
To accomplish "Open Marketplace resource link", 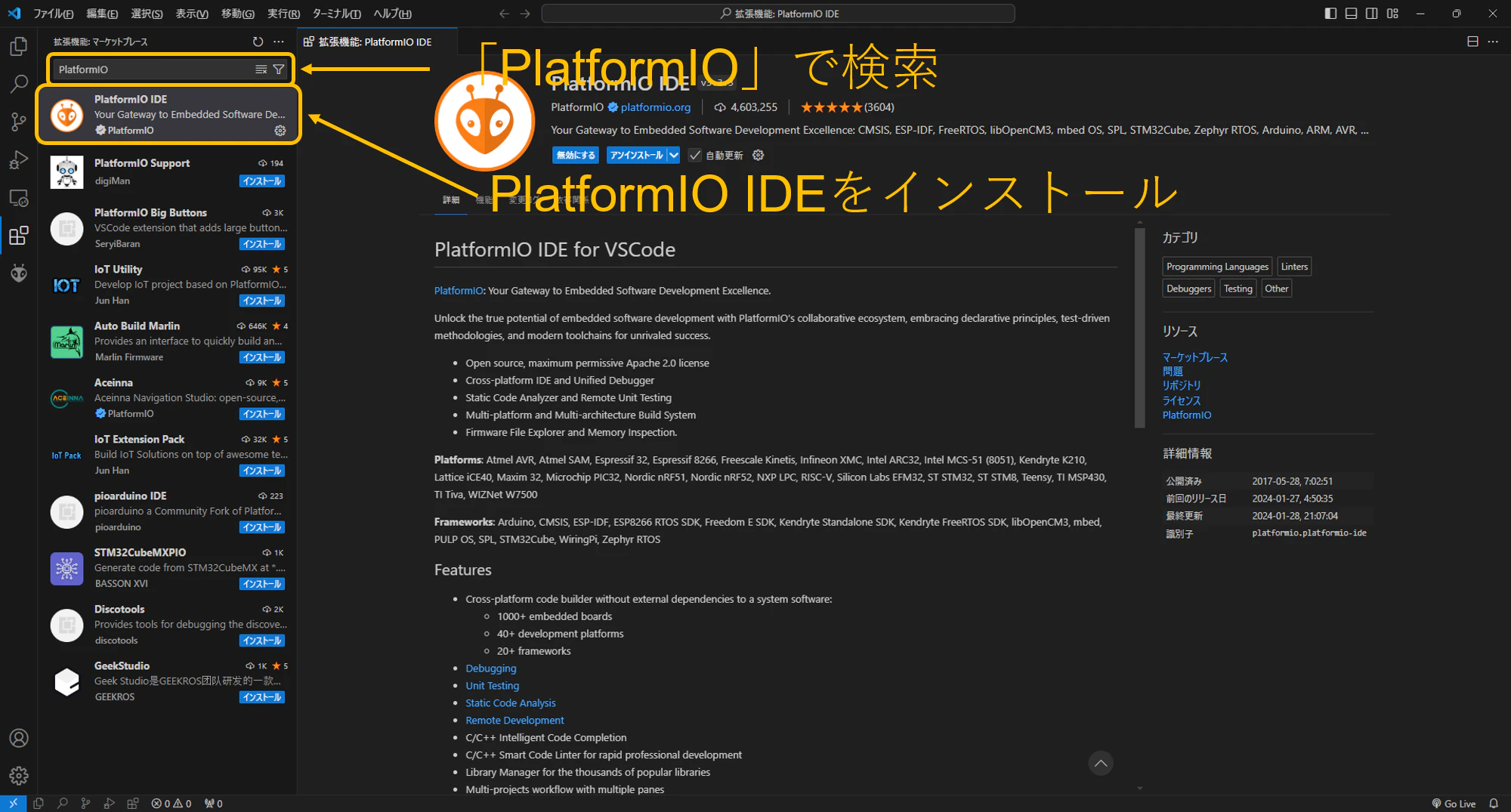I will click(x=1195, y=357).
